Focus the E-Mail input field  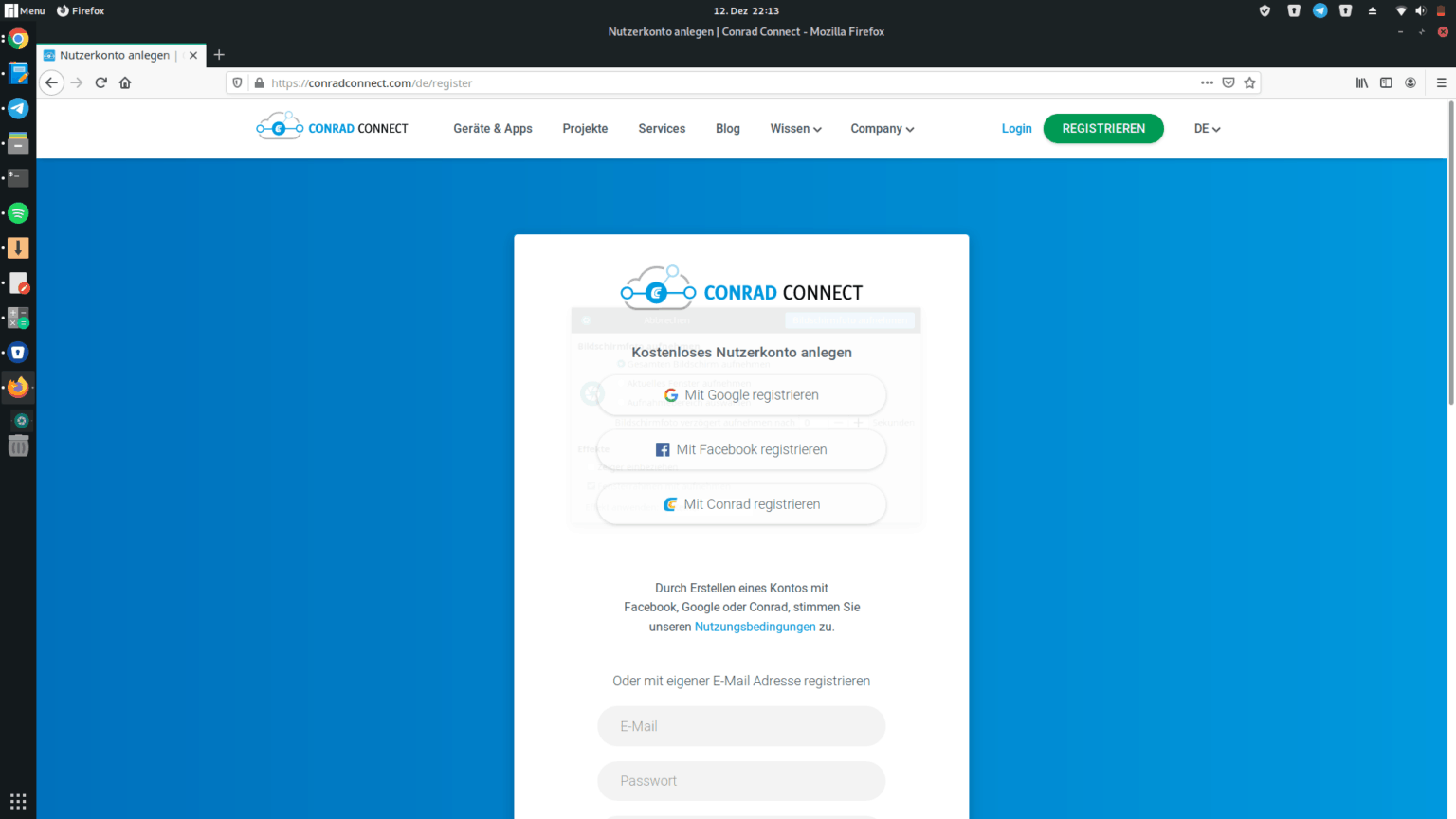click(741, 726)
